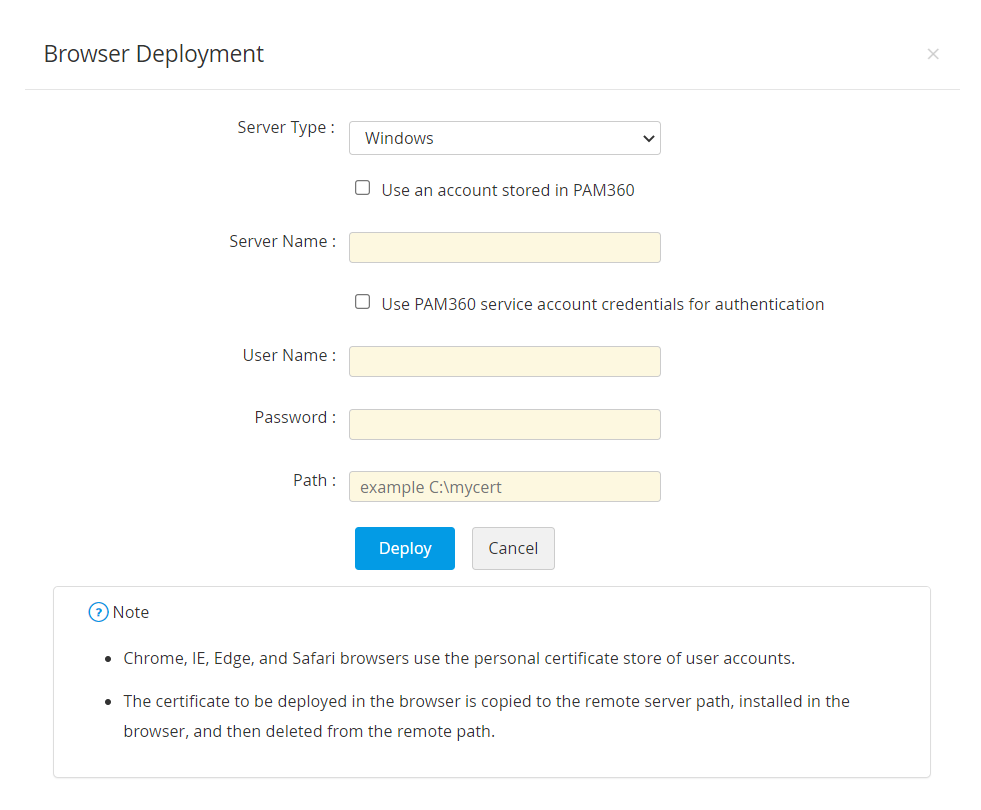Click the 'Browser Deployment' dialog title

(x=154, y=54)
